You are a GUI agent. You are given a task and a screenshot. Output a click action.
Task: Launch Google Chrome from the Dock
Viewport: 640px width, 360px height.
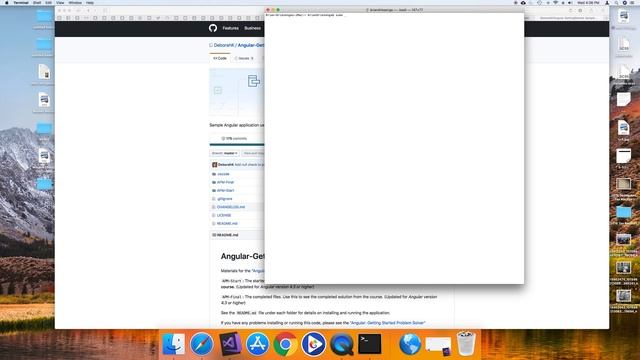285,344
